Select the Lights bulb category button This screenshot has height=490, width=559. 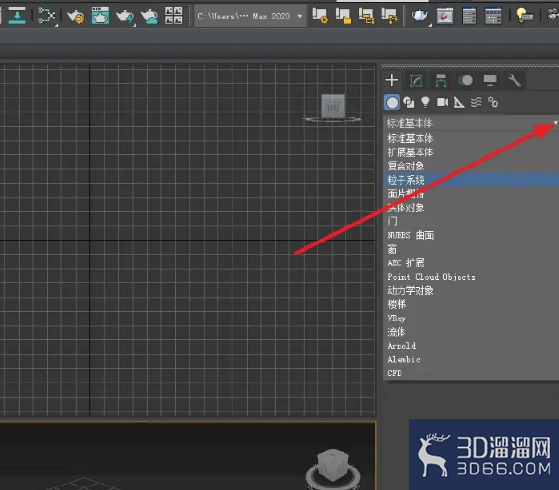[x=425, y=102]
